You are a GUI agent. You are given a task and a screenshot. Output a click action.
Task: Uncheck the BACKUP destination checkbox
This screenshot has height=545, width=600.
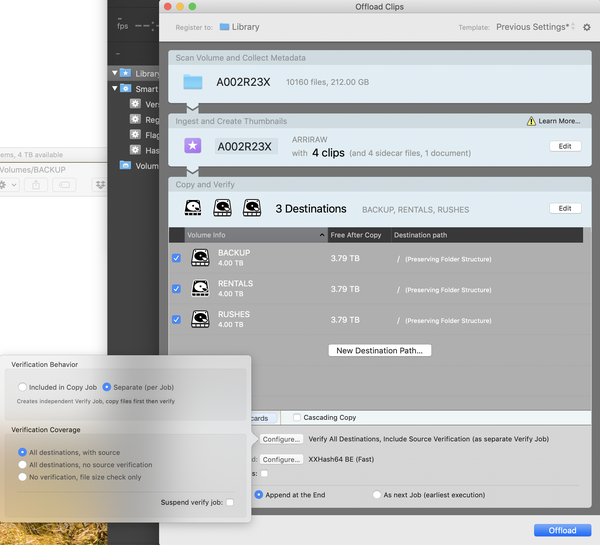click(x=177, y=258)
